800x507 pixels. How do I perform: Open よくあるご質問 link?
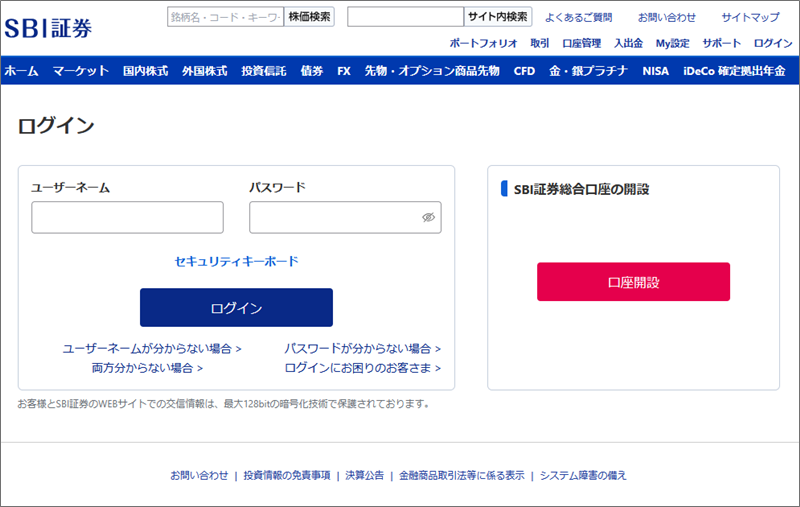(x=578, y=17)
